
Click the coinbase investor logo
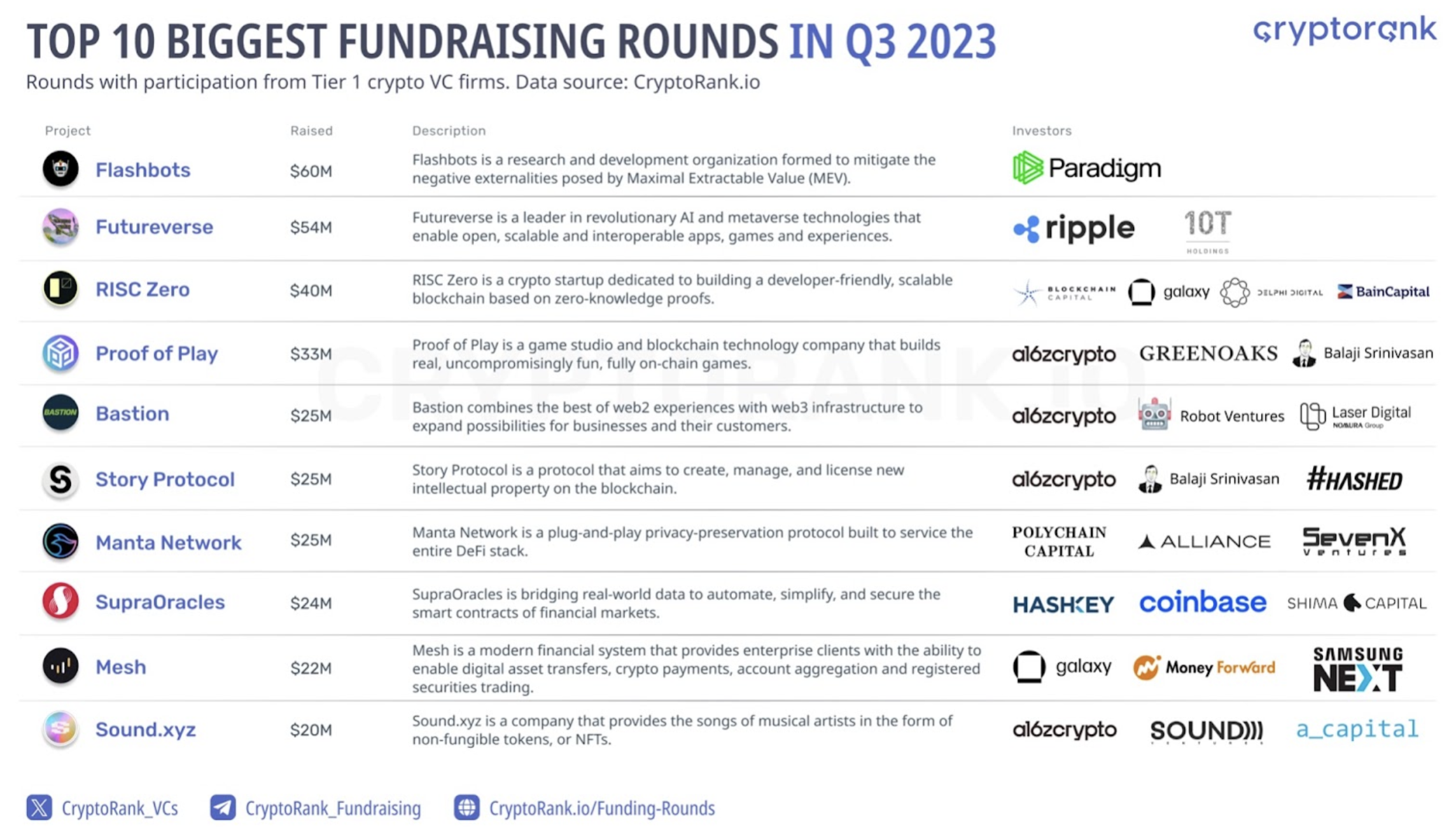1203,602
